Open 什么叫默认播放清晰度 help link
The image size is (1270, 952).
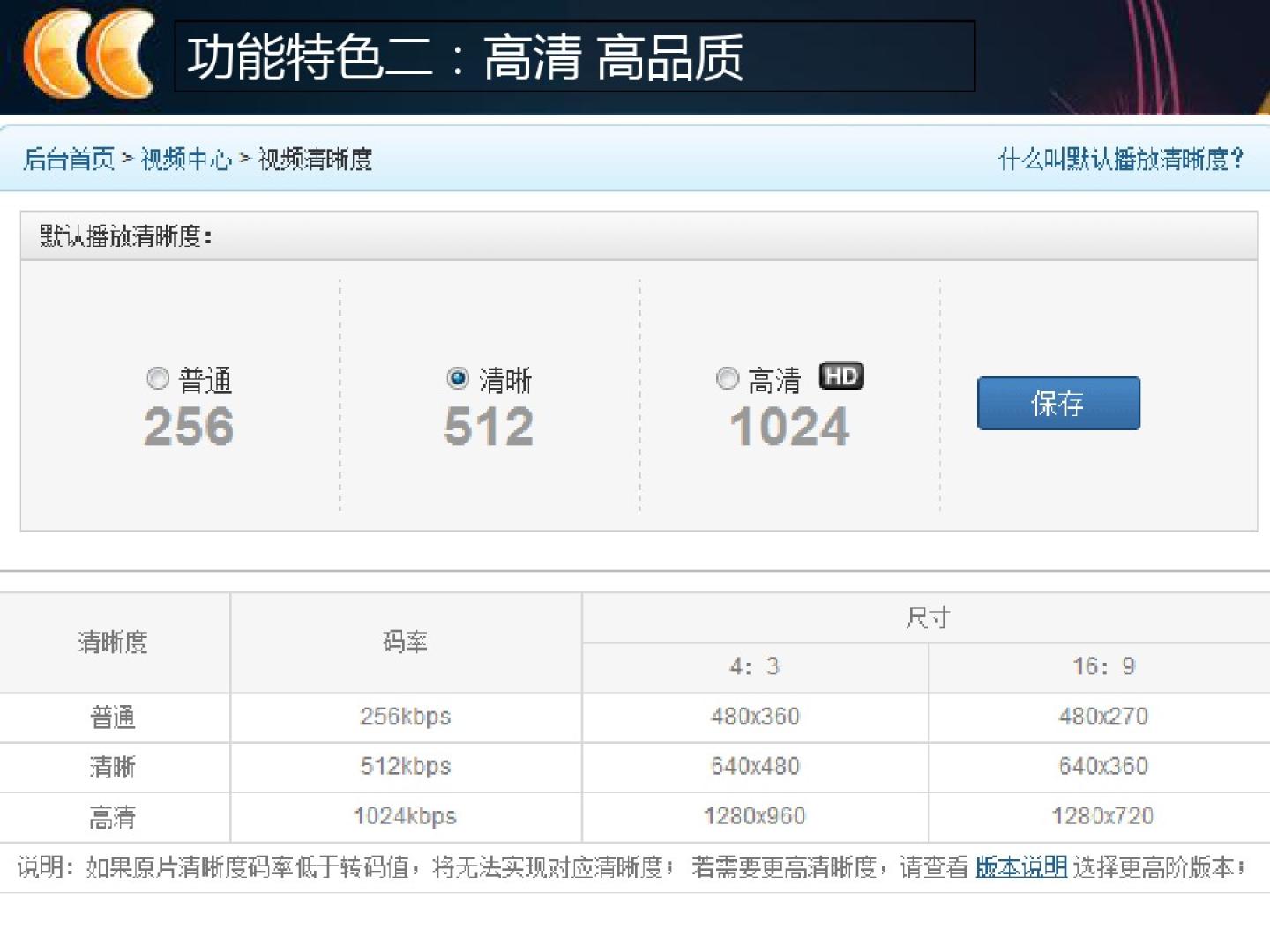[1120, 160]
